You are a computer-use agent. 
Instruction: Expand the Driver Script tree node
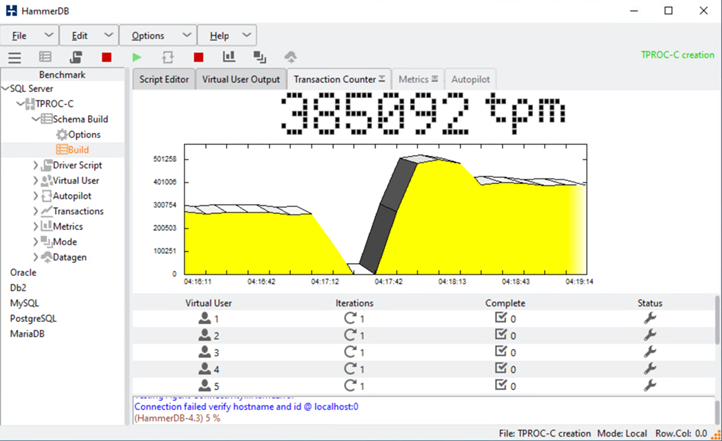click(36, 165)
